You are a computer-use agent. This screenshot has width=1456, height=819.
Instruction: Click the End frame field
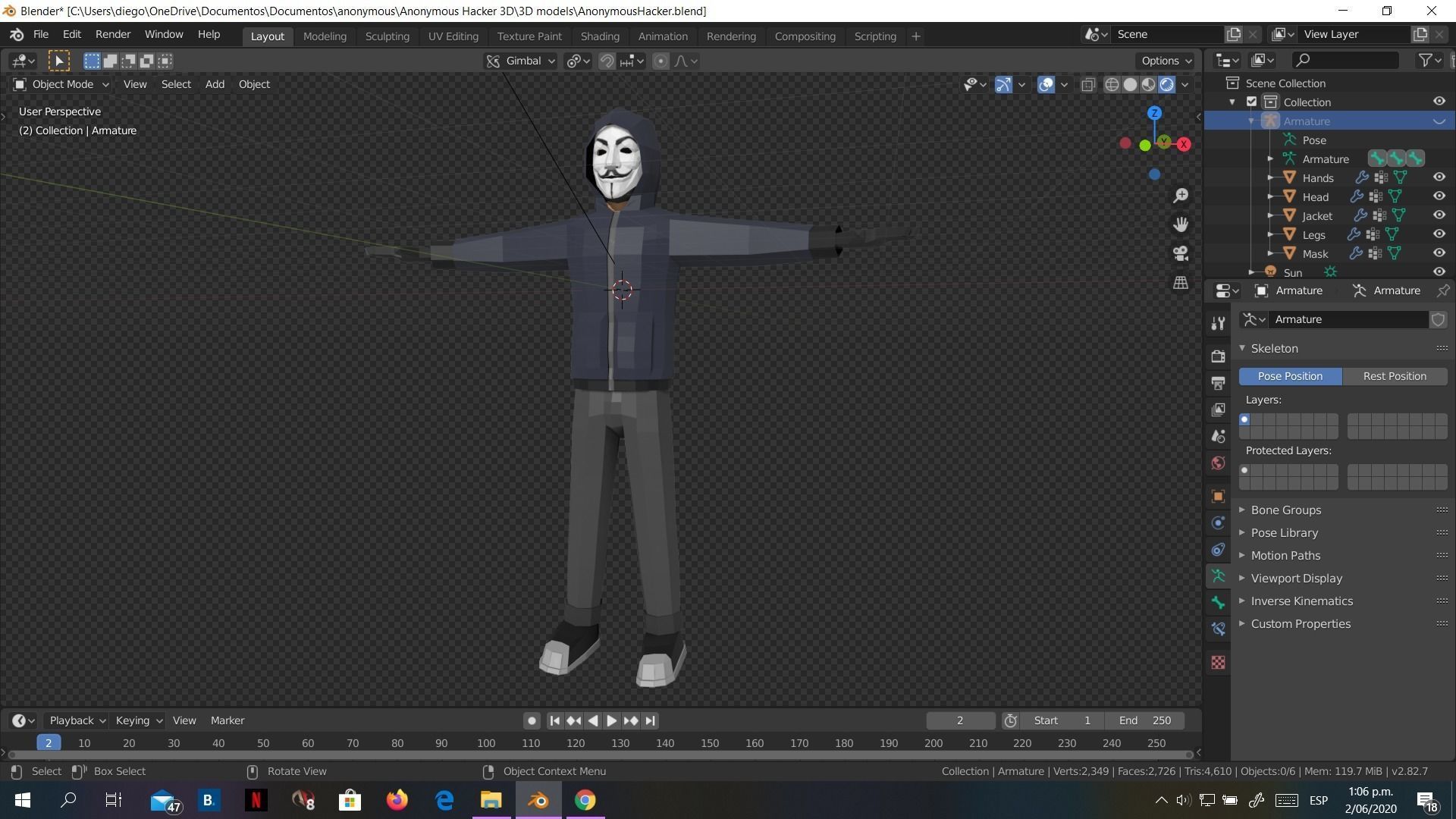click(x=1144, y=720)
